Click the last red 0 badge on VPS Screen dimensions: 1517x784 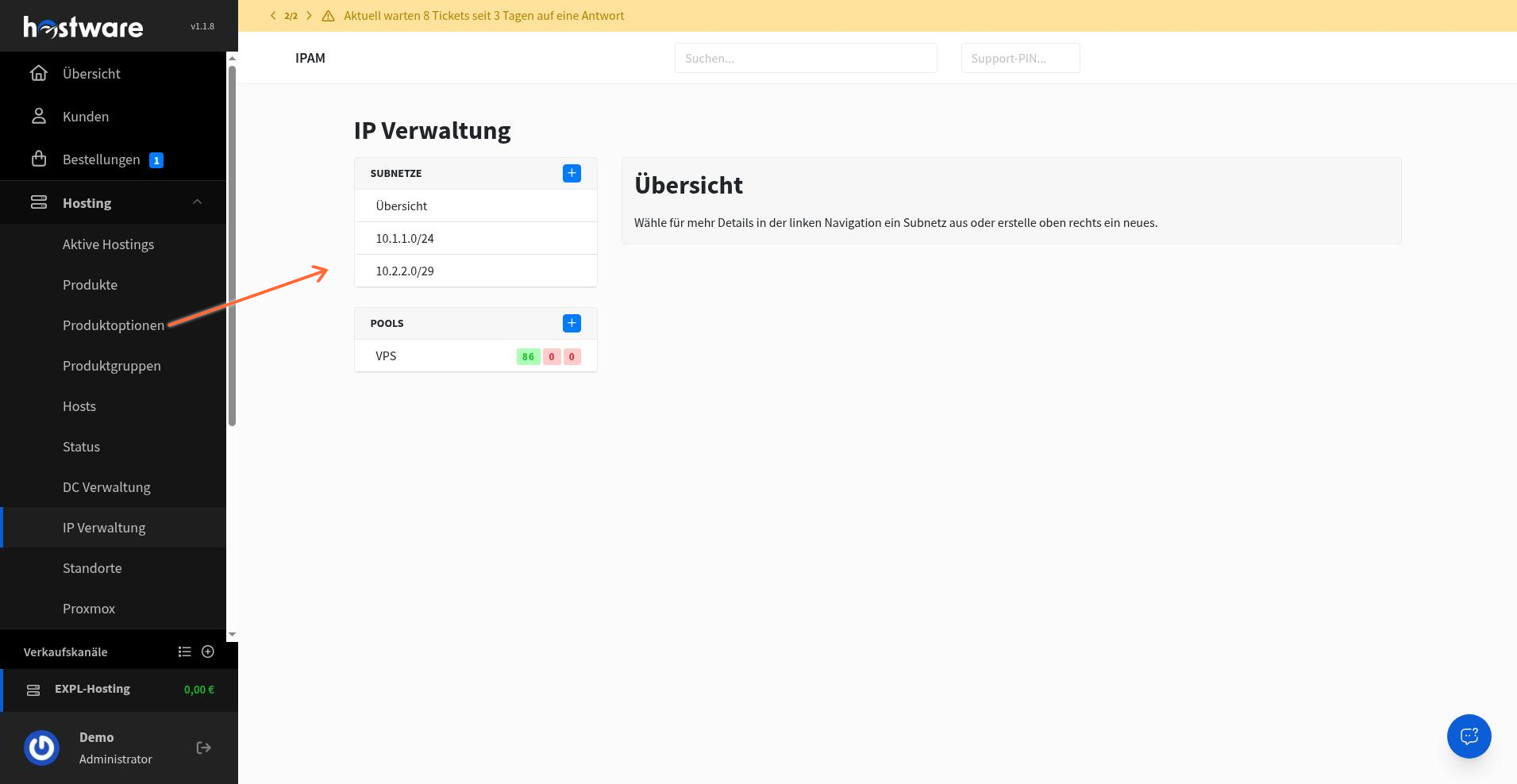572,357
